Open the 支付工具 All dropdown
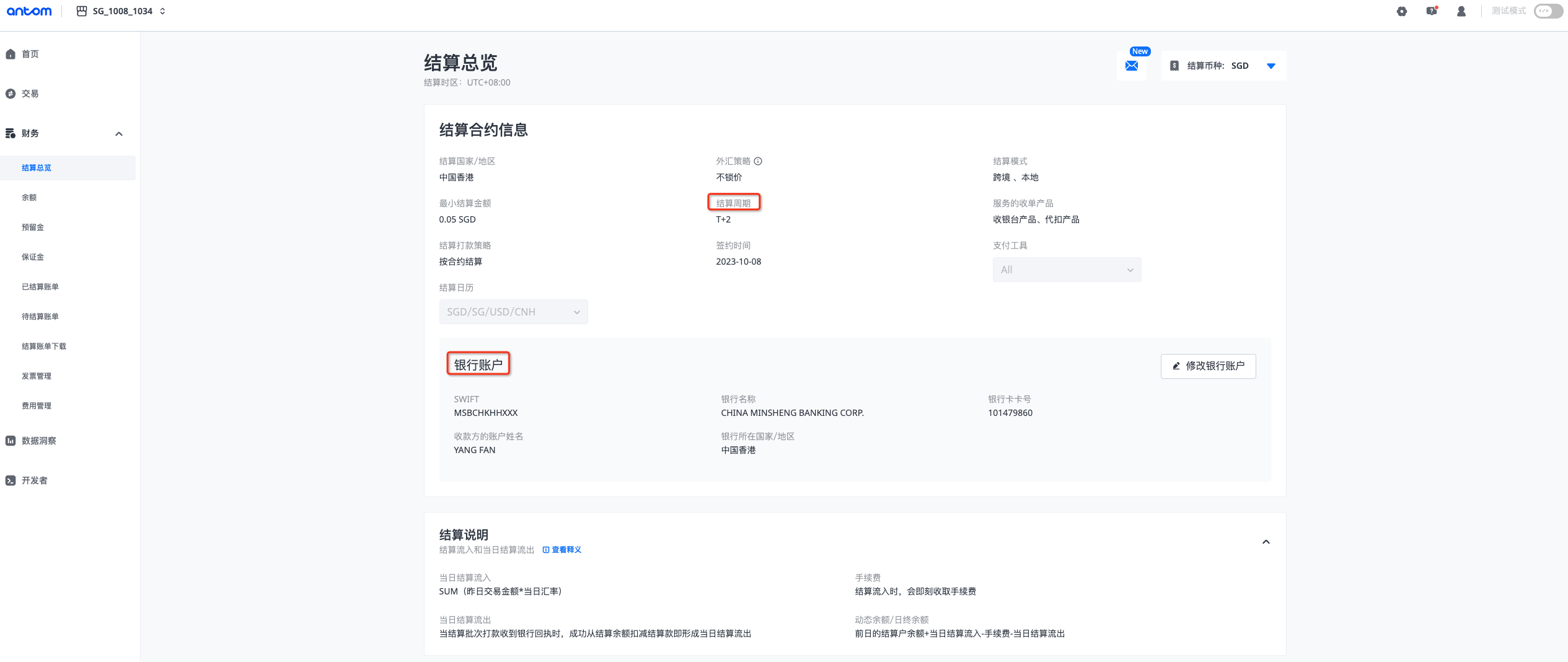The image size is (1568, 662). 1066,270
